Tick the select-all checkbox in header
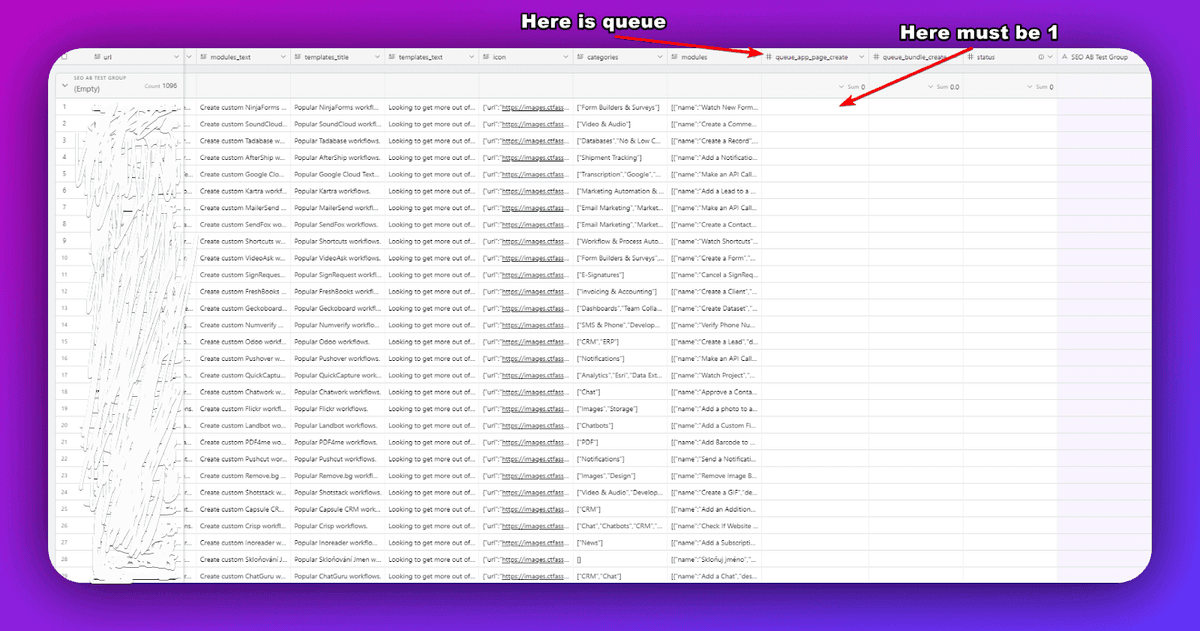The image size is (1200, 631). 65,58
